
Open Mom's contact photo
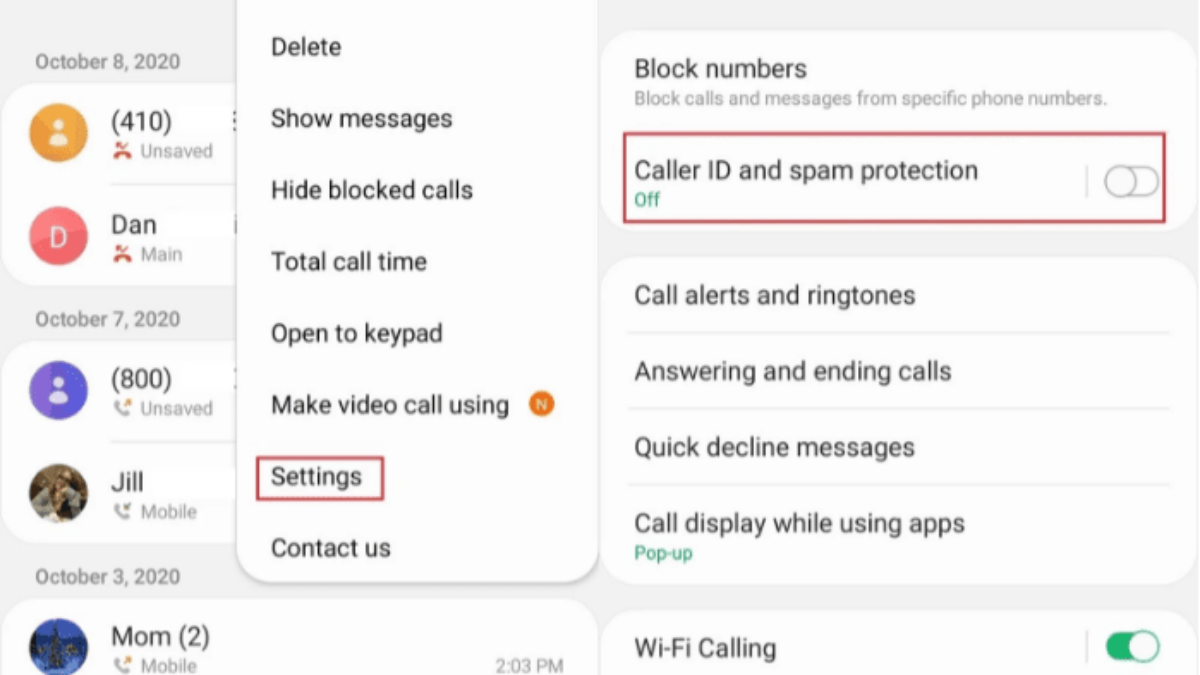point(58,647)
